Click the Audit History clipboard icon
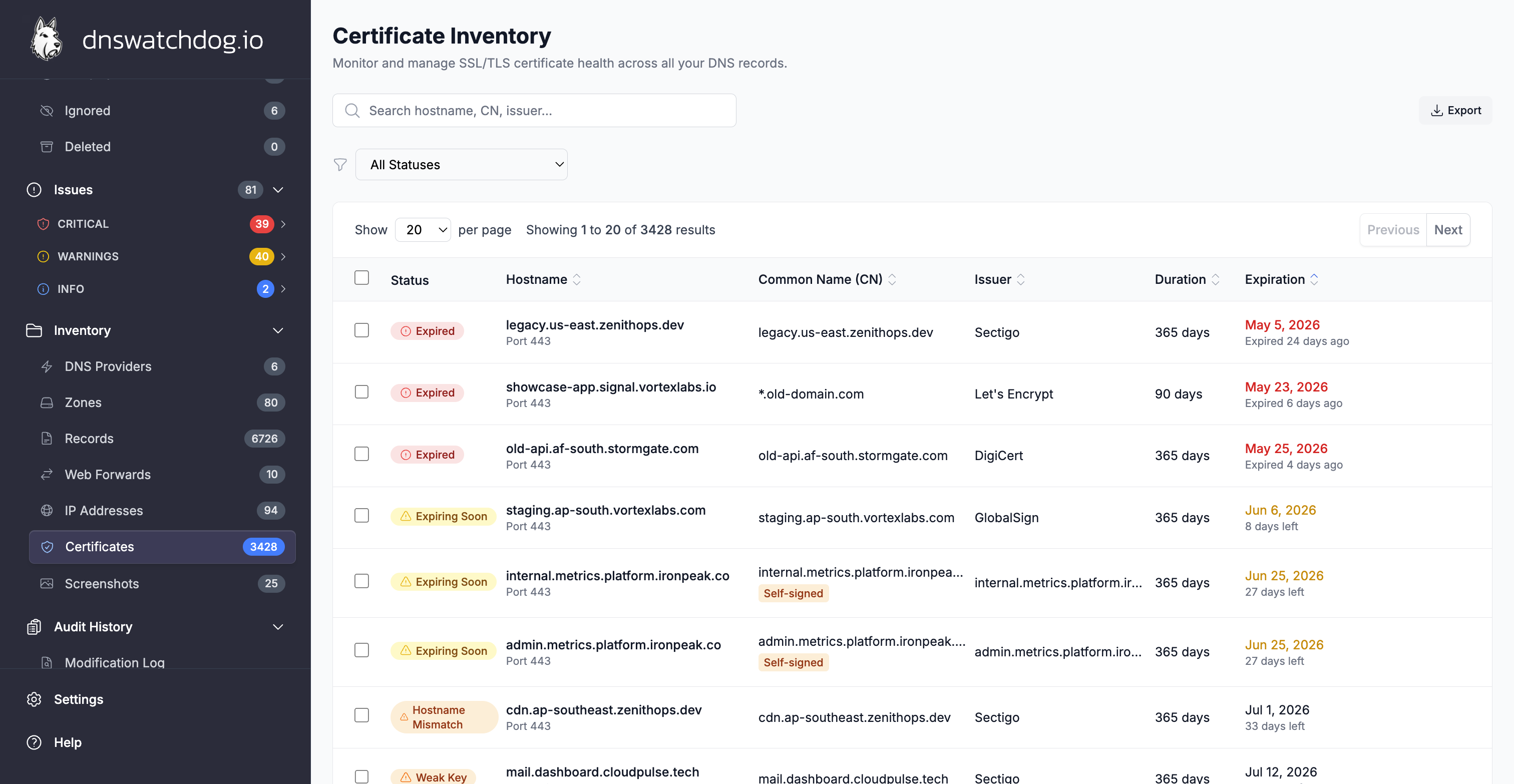This screenshot has width=1514, height=784. point(34,626)
